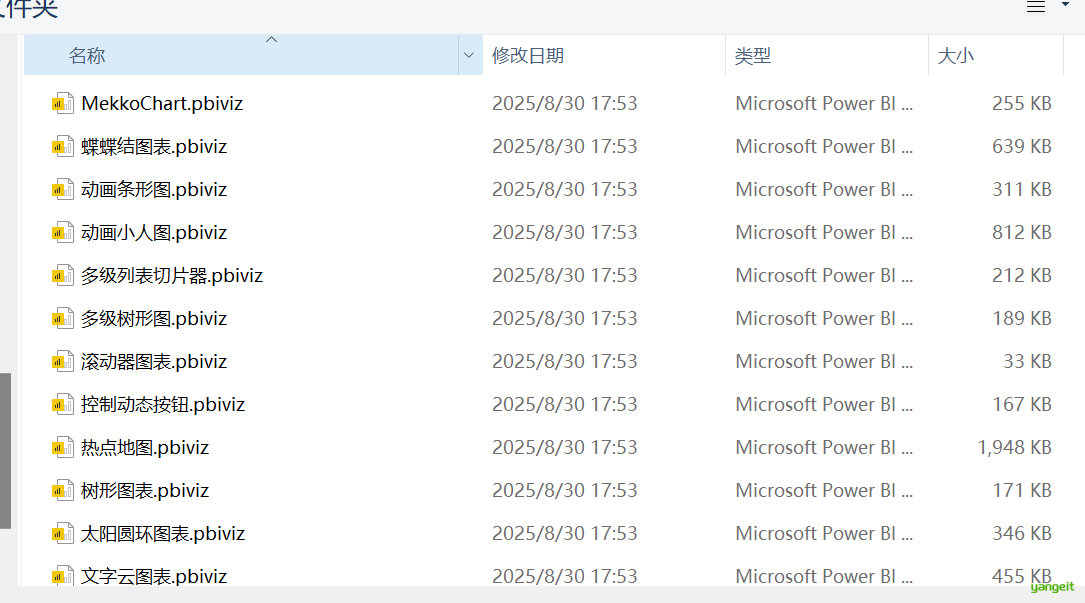Select the 多级树形图.pbiviz file name
Screen dimensions: 1085x603
(x=154, y=318)
